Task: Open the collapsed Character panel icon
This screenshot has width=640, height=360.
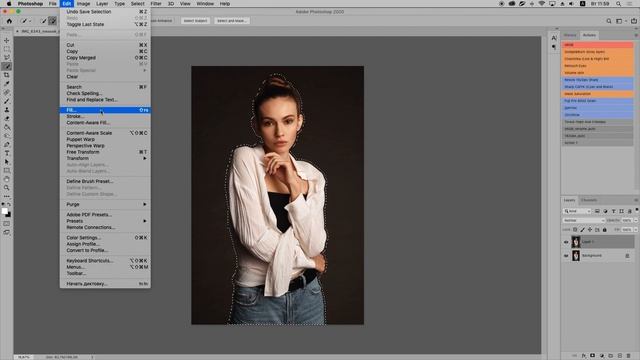Action: pos(554,38)
